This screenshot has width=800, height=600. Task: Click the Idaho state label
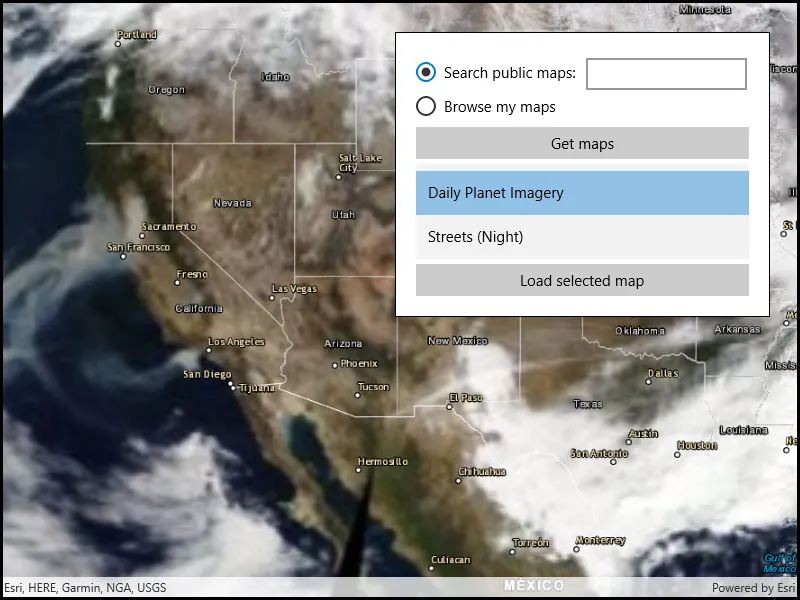point(276,77)
